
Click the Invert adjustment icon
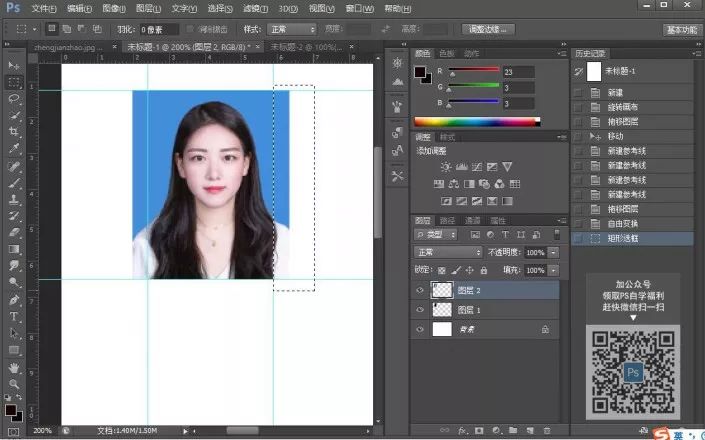coord(446,201)
